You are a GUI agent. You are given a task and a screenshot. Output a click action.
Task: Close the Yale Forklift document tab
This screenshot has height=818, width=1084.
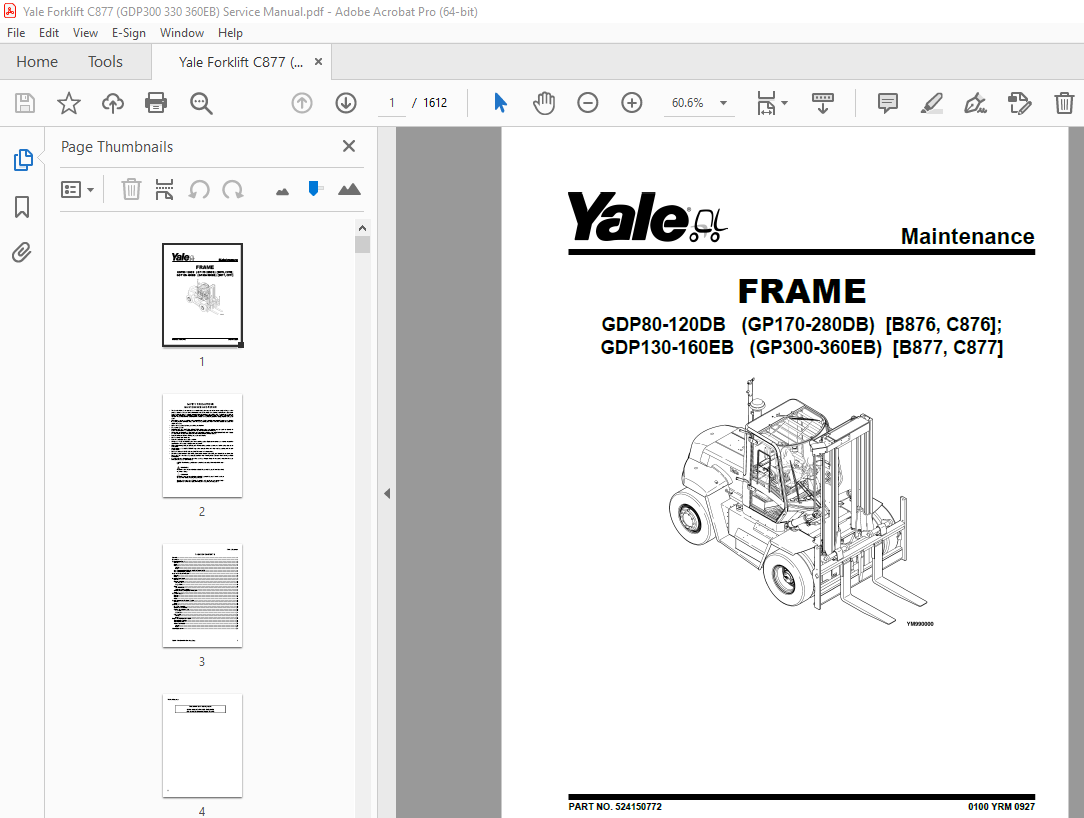pos(319,62)
